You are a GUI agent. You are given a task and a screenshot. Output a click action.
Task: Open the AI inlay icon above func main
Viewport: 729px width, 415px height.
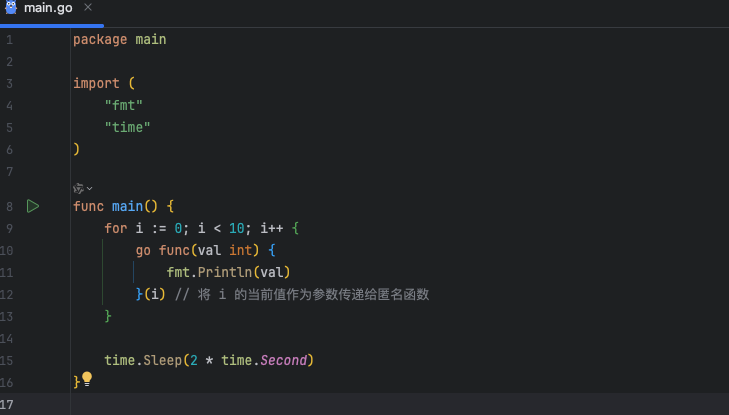click(78, 188)
